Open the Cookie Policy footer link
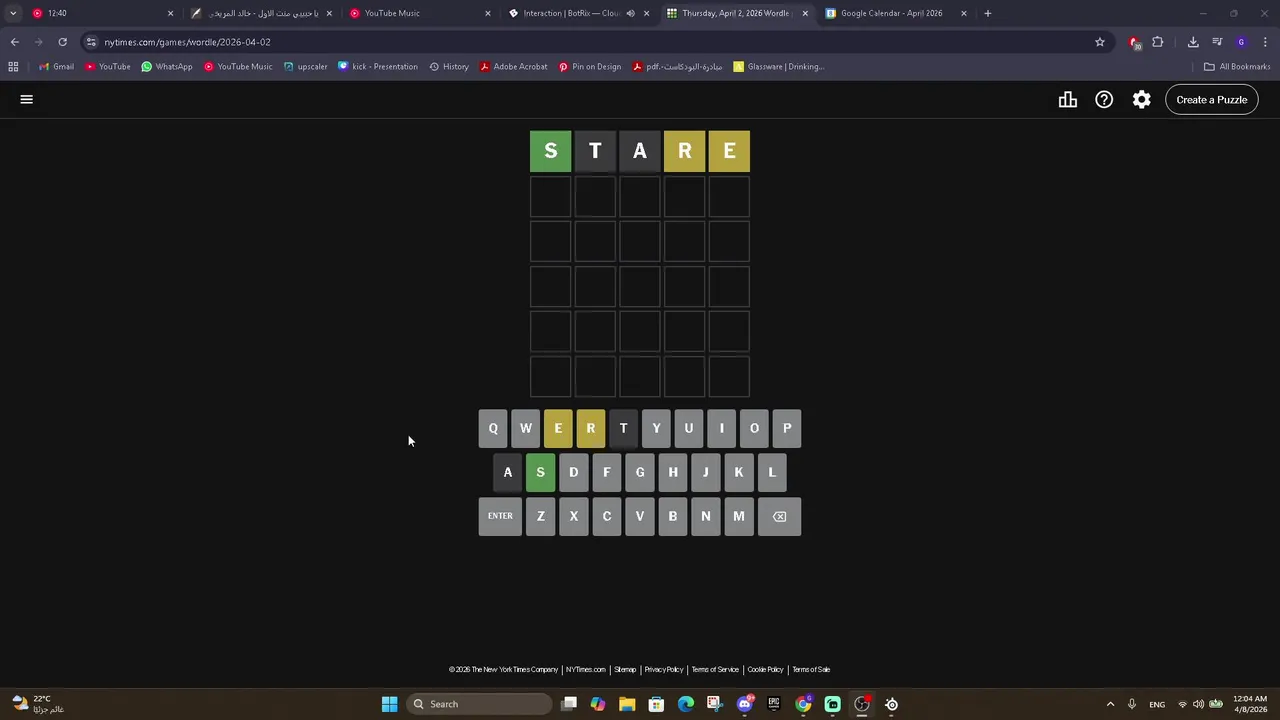The height and width of the screenshot is (720, 1280). click(x=766, y=670)
